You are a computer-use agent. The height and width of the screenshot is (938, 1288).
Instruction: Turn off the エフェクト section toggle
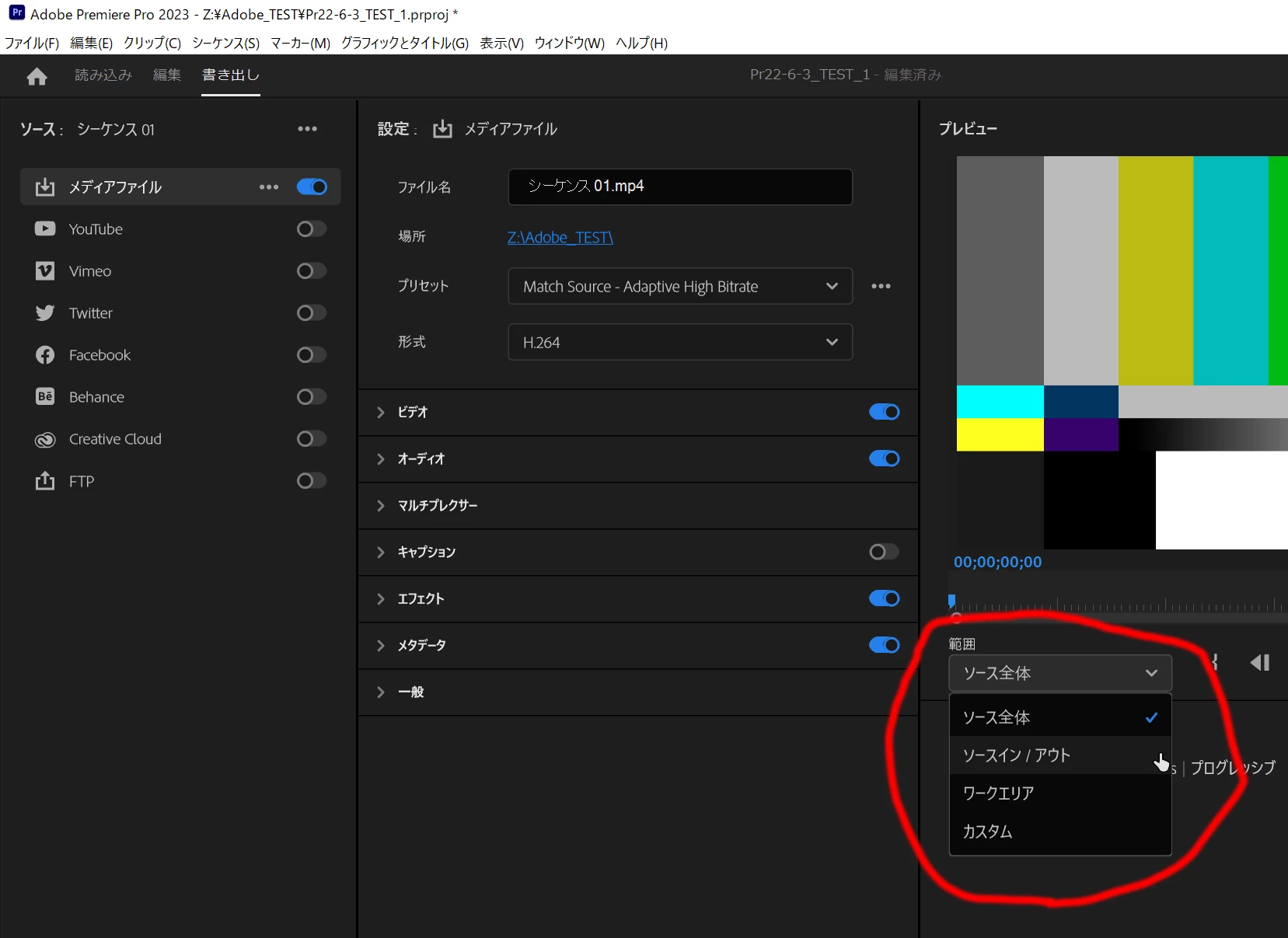[x=884, y=598]
